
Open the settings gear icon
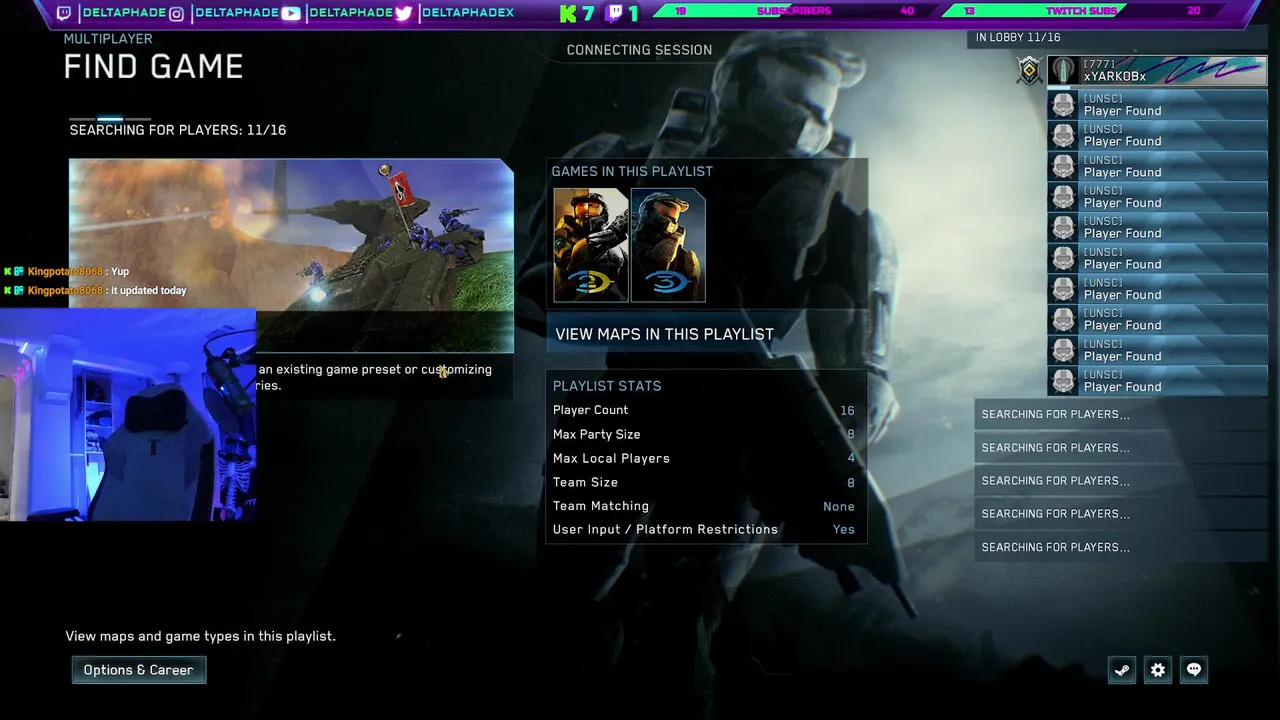1158,670
